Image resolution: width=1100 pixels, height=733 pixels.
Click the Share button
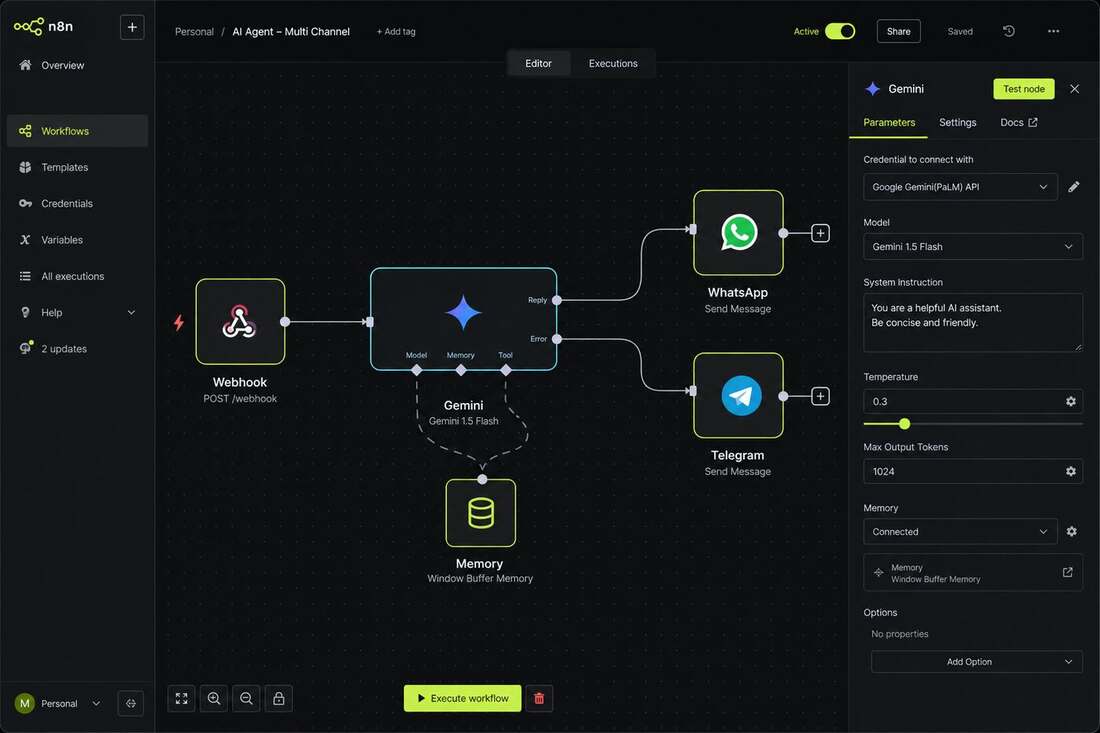(899, 32)
